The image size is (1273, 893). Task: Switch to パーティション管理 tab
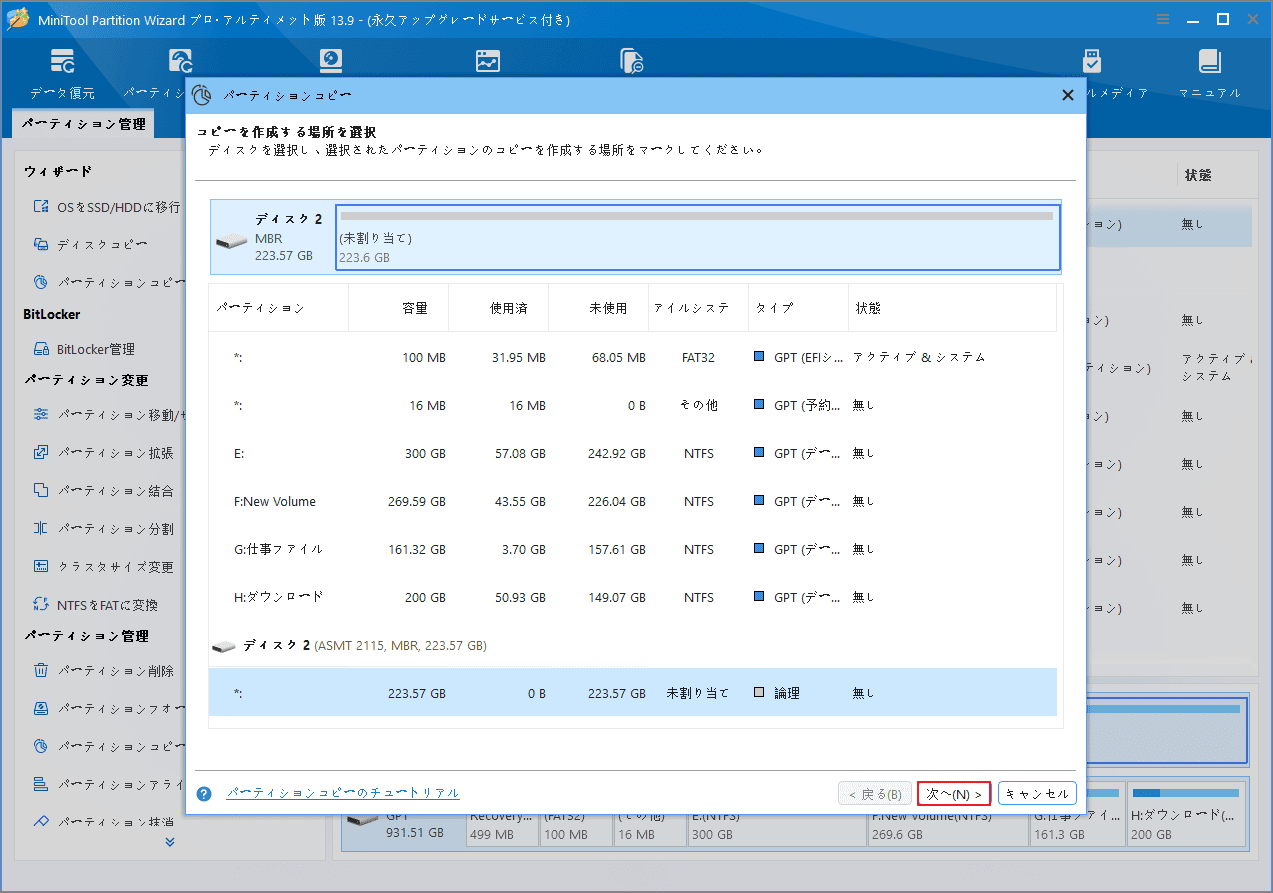coord(83,124)
